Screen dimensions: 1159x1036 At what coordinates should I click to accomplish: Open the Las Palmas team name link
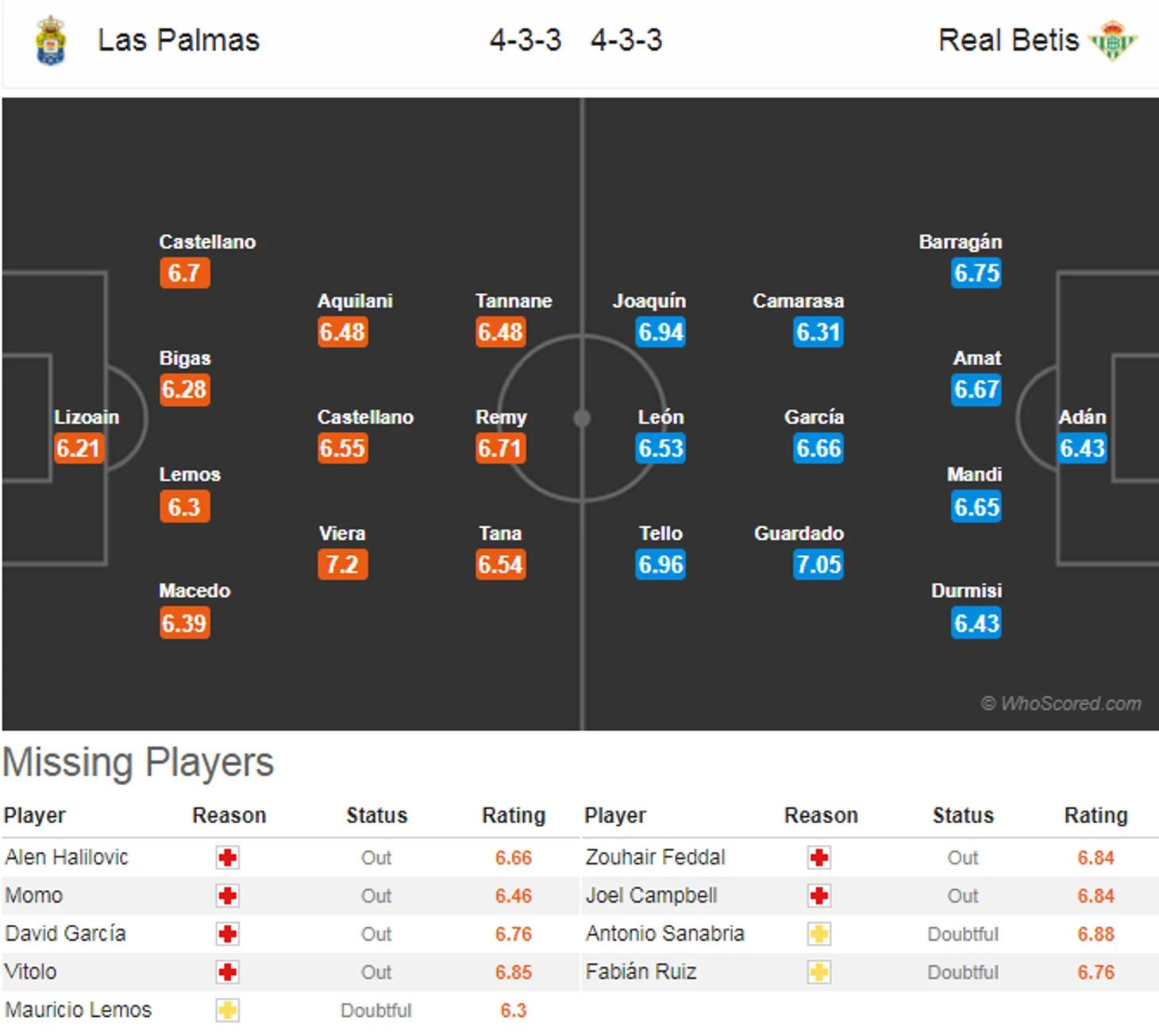tap(179, 40)
